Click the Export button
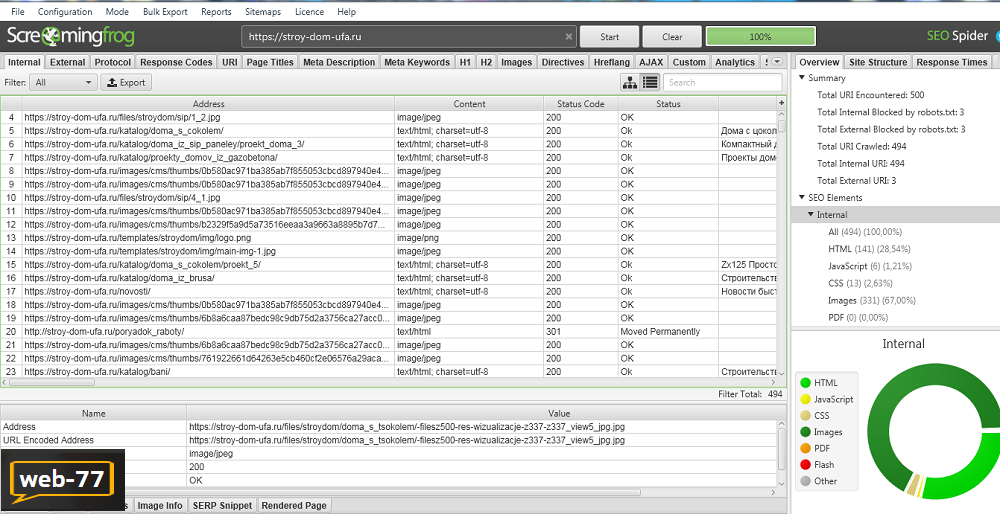This screenshot has height=514, width=1000. (x=126, y=82)
